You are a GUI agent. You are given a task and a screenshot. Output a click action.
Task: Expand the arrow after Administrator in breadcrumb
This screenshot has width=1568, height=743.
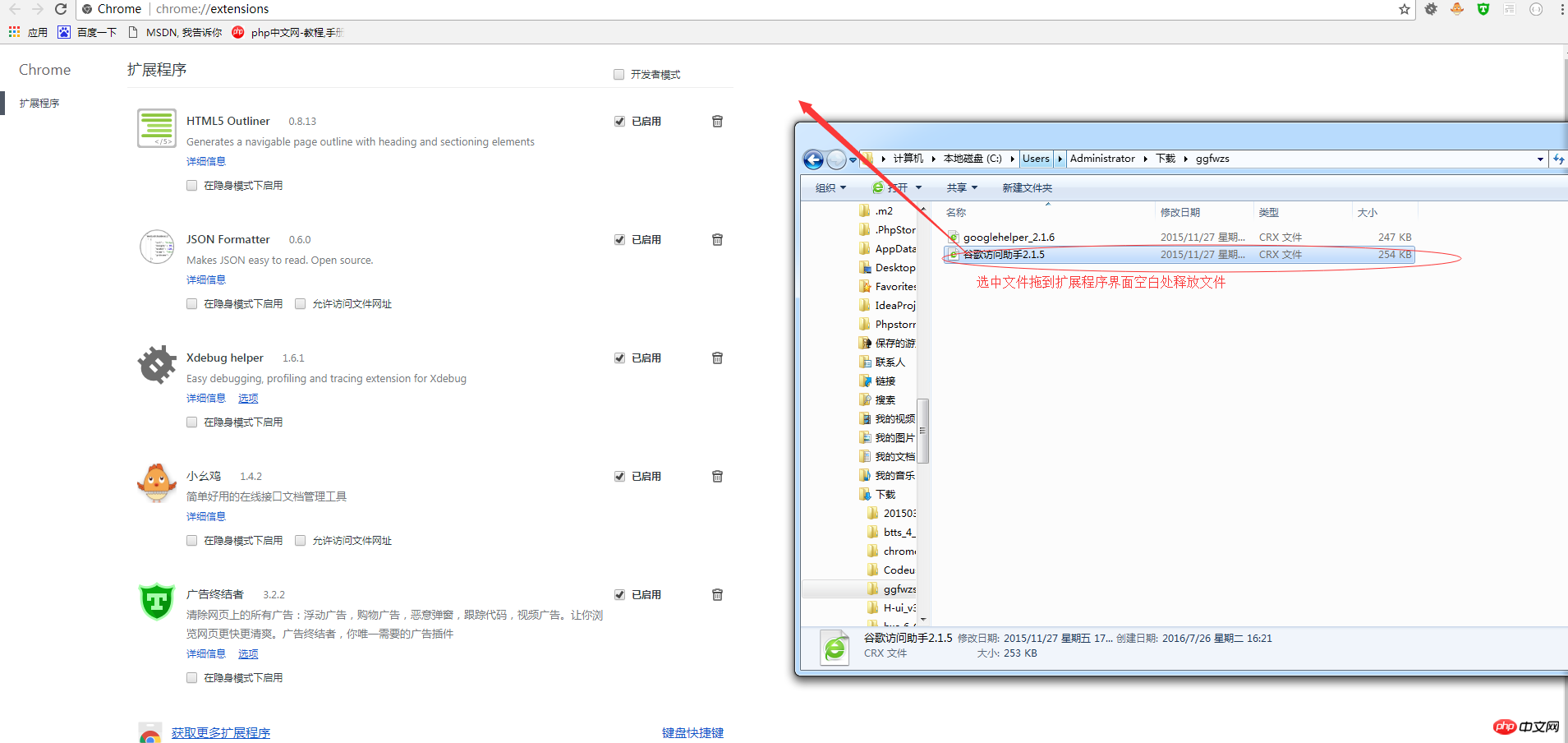(1145, 159)
